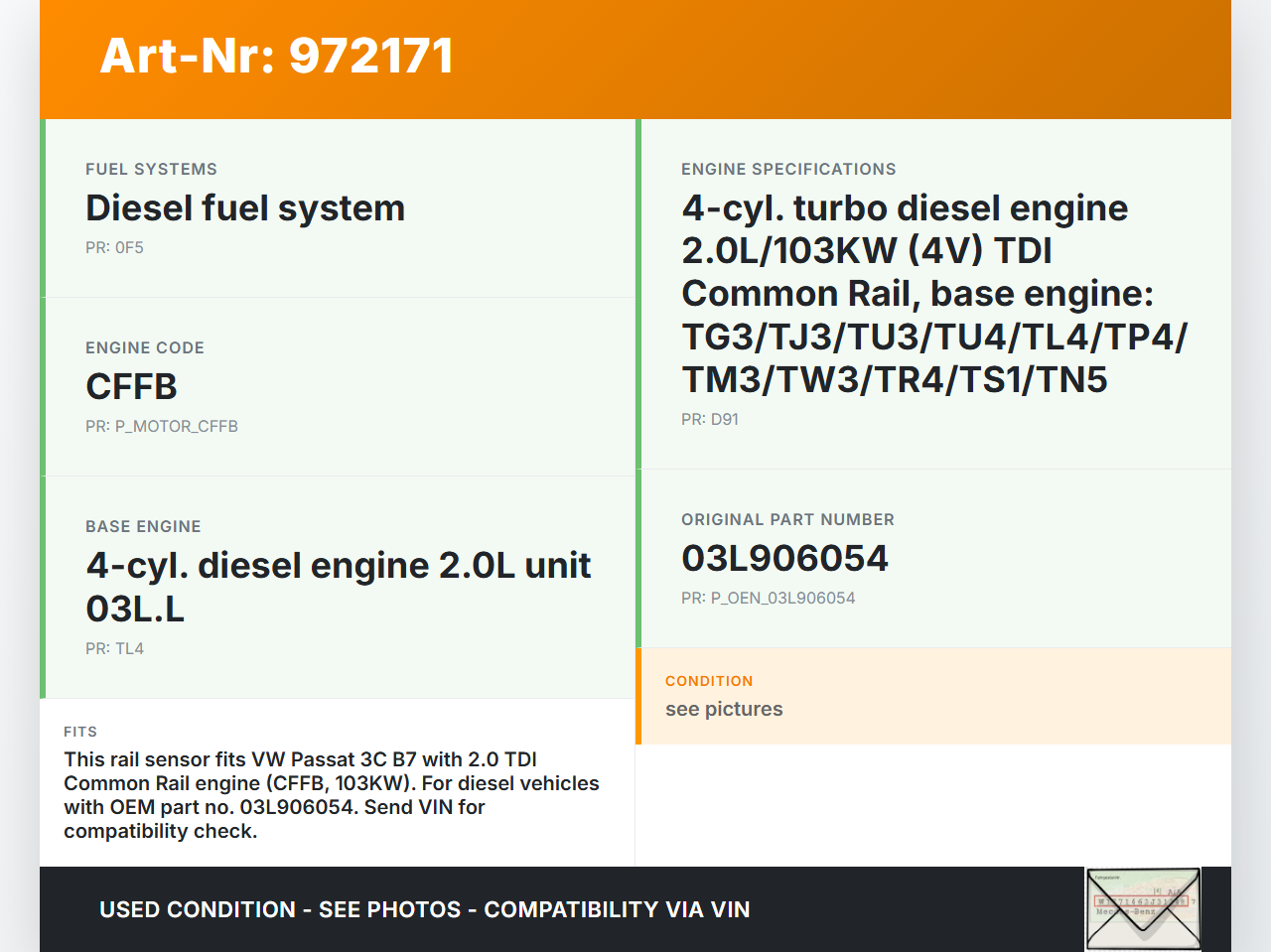The height and width of the screenshot is (952, 1271).
Task: Select the PR: TL4 code text
Action: tap(114, 649)
